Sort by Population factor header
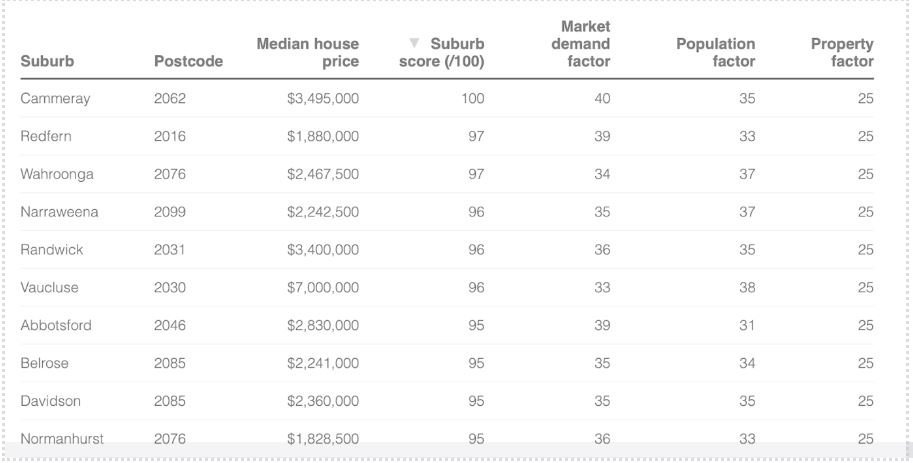Viewport: 913px width, 463px height. (715, 53)
